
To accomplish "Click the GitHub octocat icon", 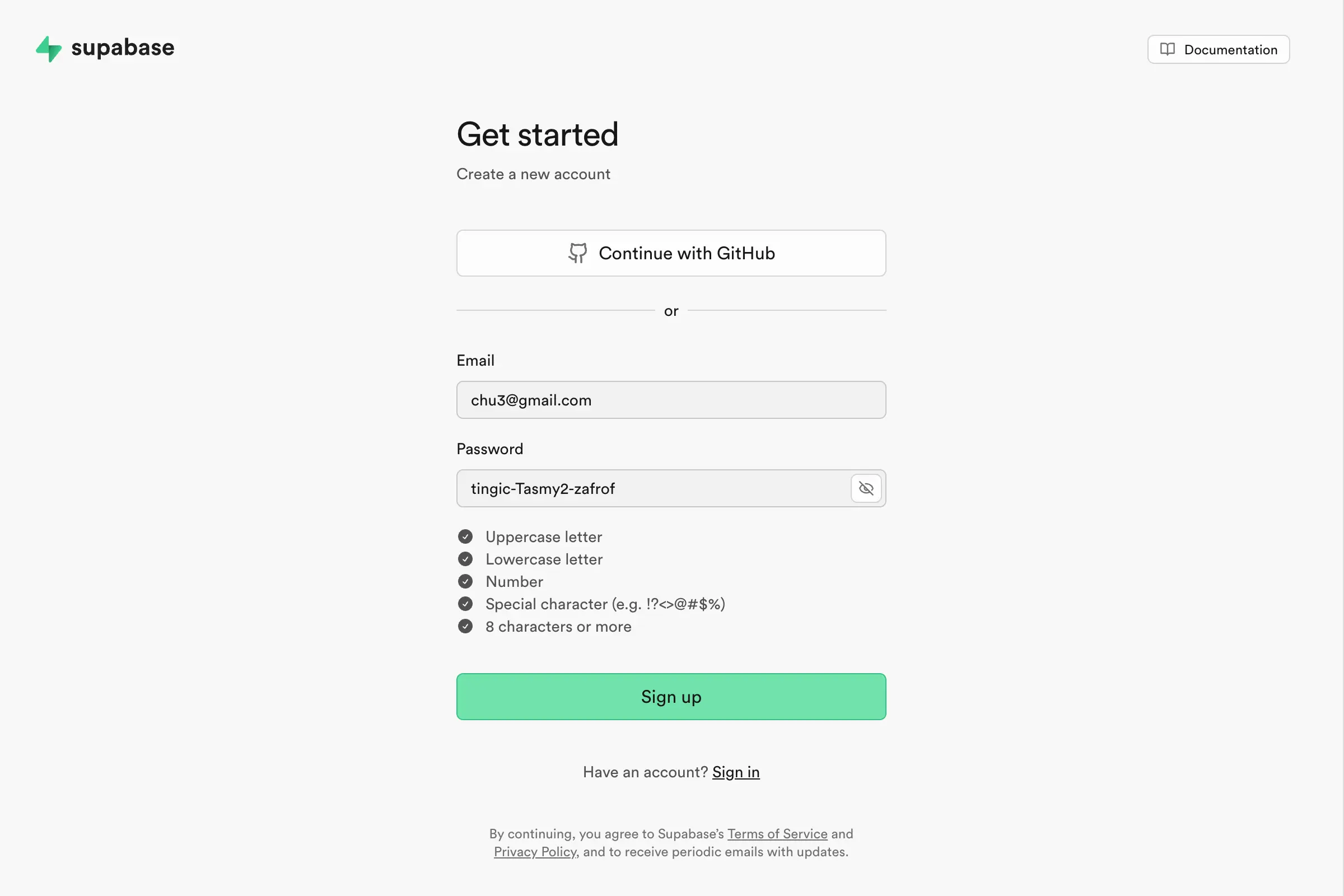I will click(x=578, y=253).
